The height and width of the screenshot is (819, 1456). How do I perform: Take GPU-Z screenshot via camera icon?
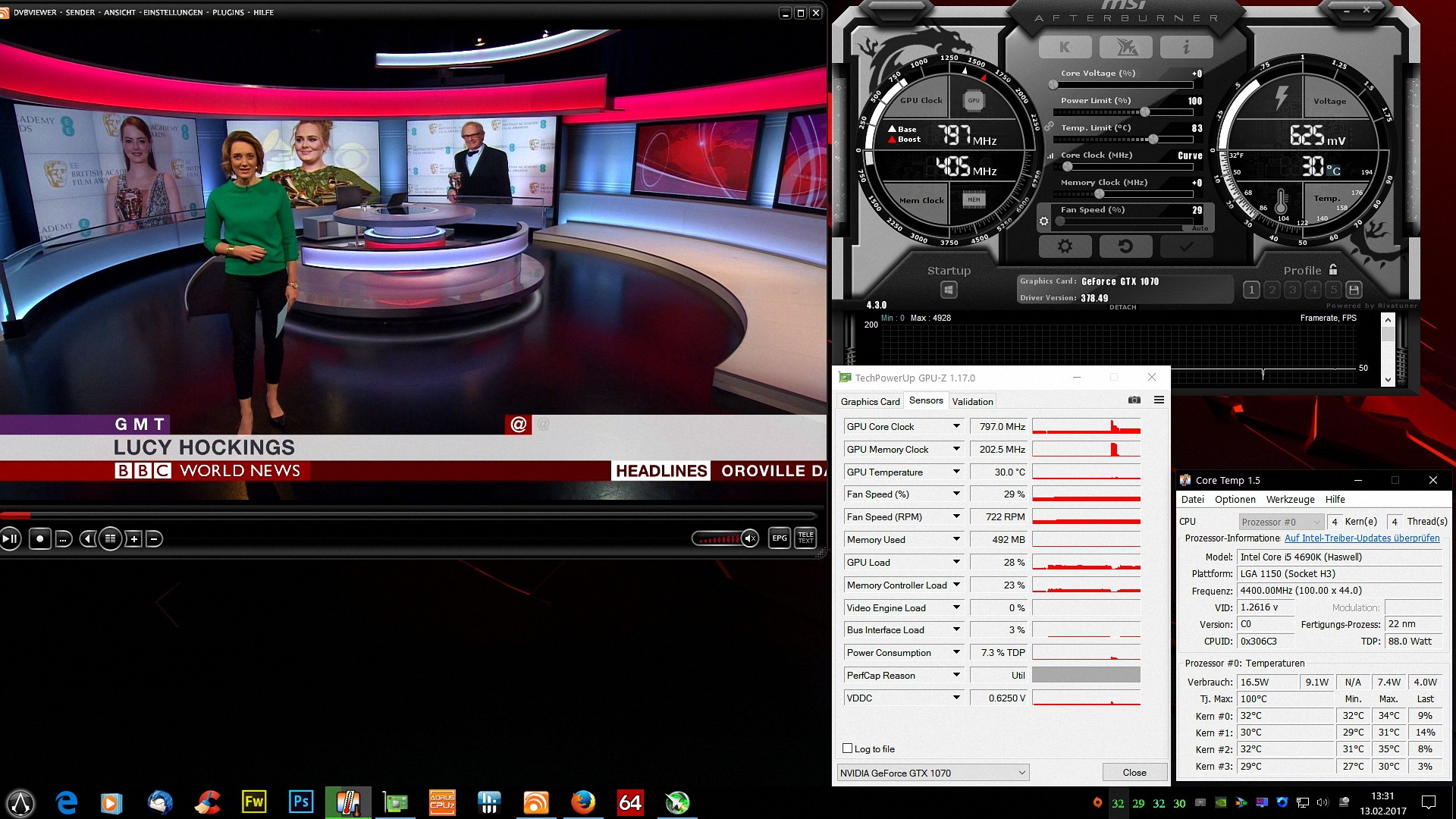(1134, 400)
